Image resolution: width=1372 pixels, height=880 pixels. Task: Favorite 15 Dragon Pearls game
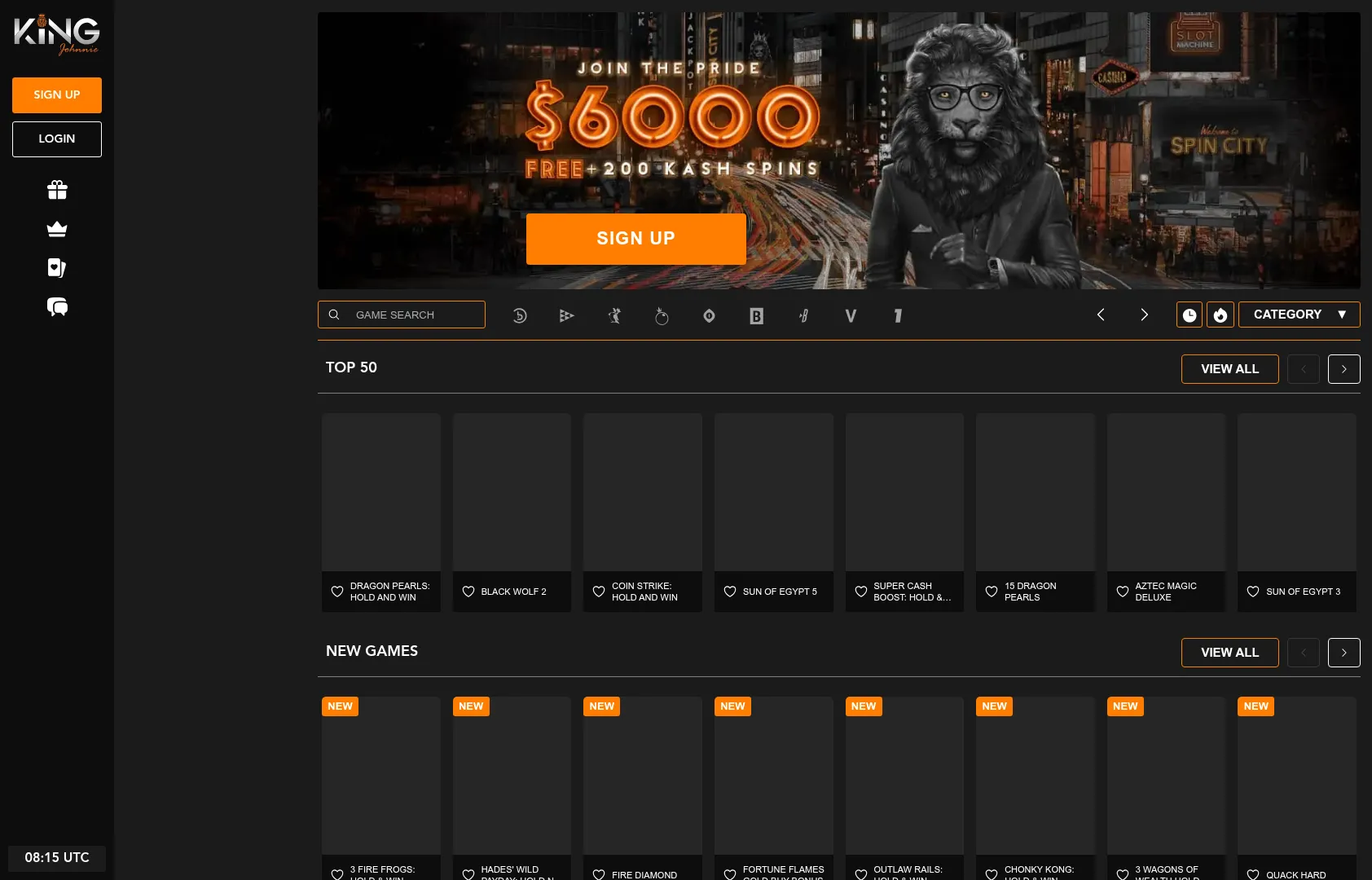pos(992,592)
